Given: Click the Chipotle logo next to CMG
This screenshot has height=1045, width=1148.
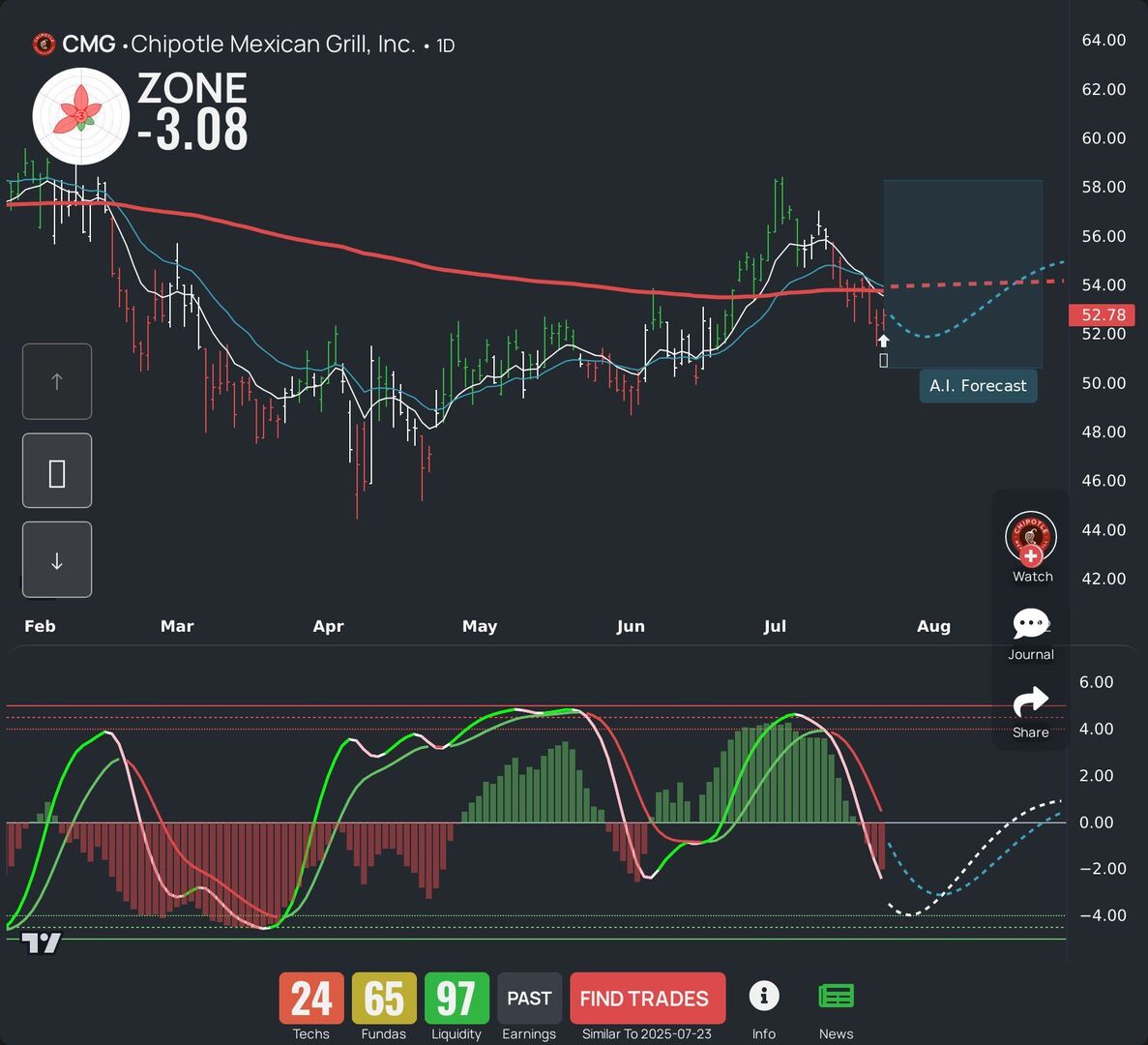Looking at the screenshot, I should pyautogui.click(x=44, y=45).
